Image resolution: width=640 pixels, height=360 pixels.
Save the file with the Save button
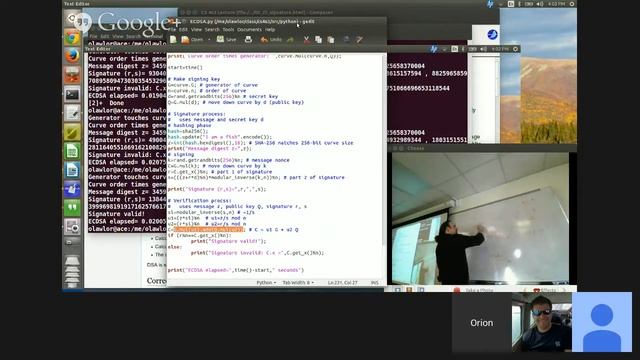[x=227, y=40]
